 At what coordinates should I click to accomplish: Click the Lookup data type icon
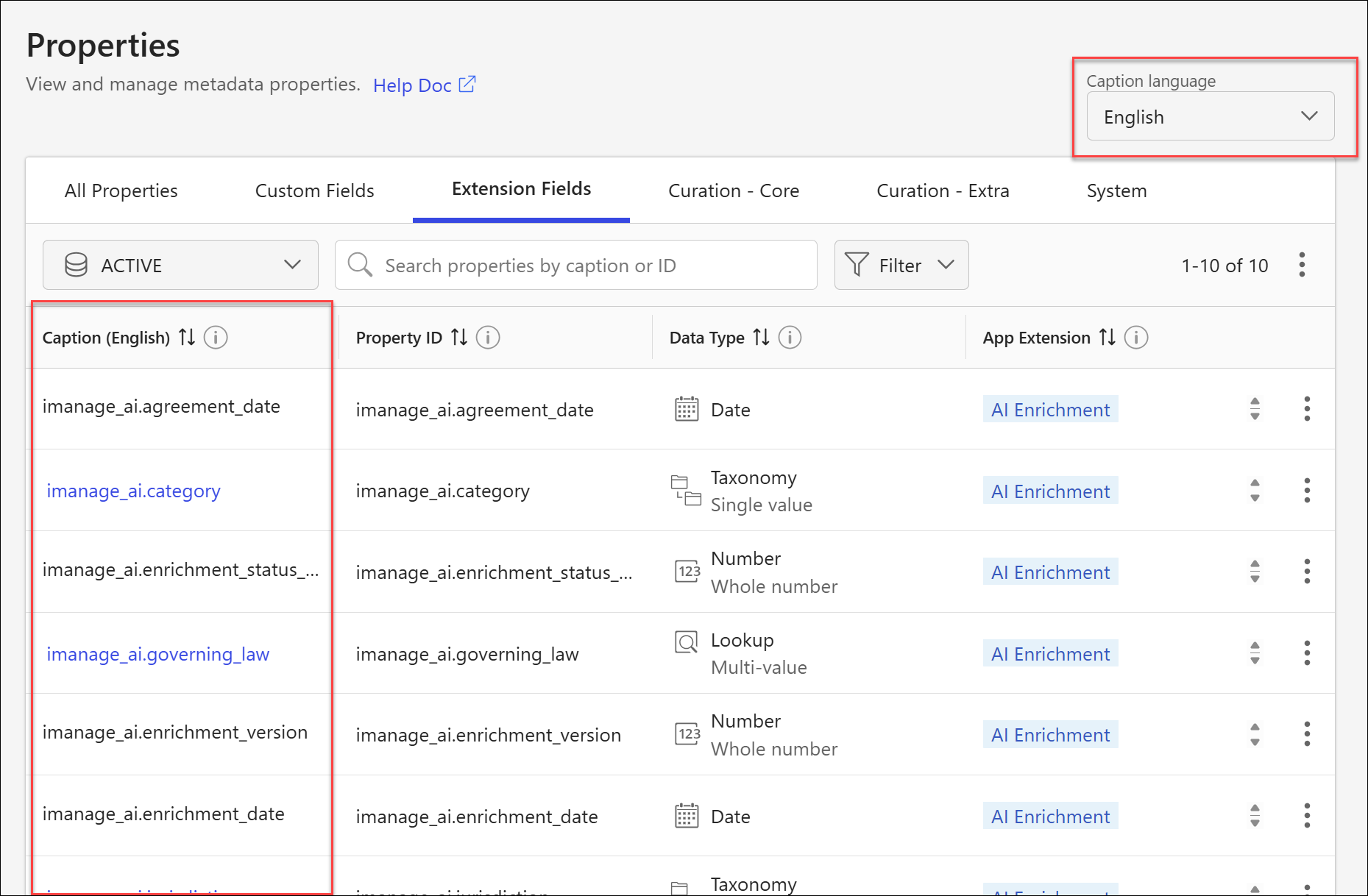pos(687,642)
